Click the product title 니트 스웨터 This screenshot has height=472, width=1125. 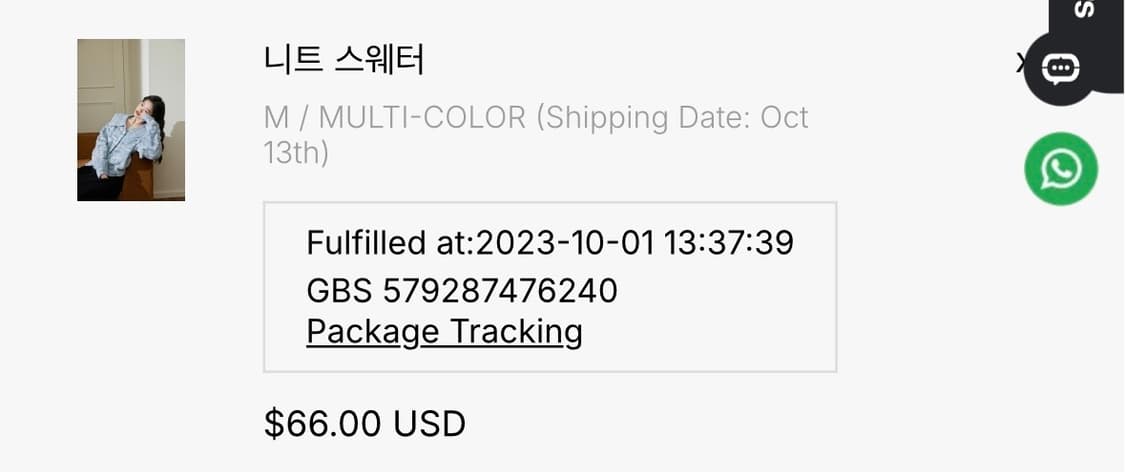point(344,60)
